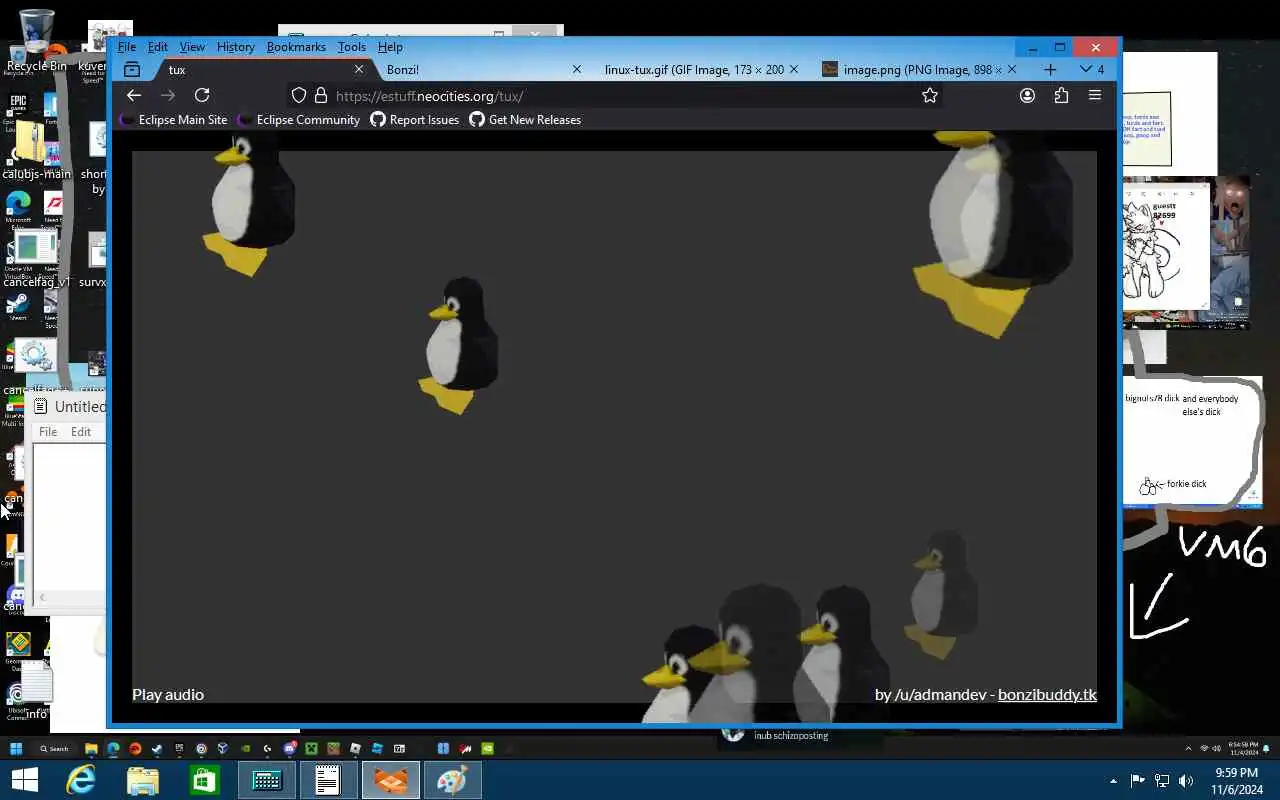
Task: Expand the list-all-tabs dropdown showing 4
Action: pyautogui.click(x=1091, y=69)
